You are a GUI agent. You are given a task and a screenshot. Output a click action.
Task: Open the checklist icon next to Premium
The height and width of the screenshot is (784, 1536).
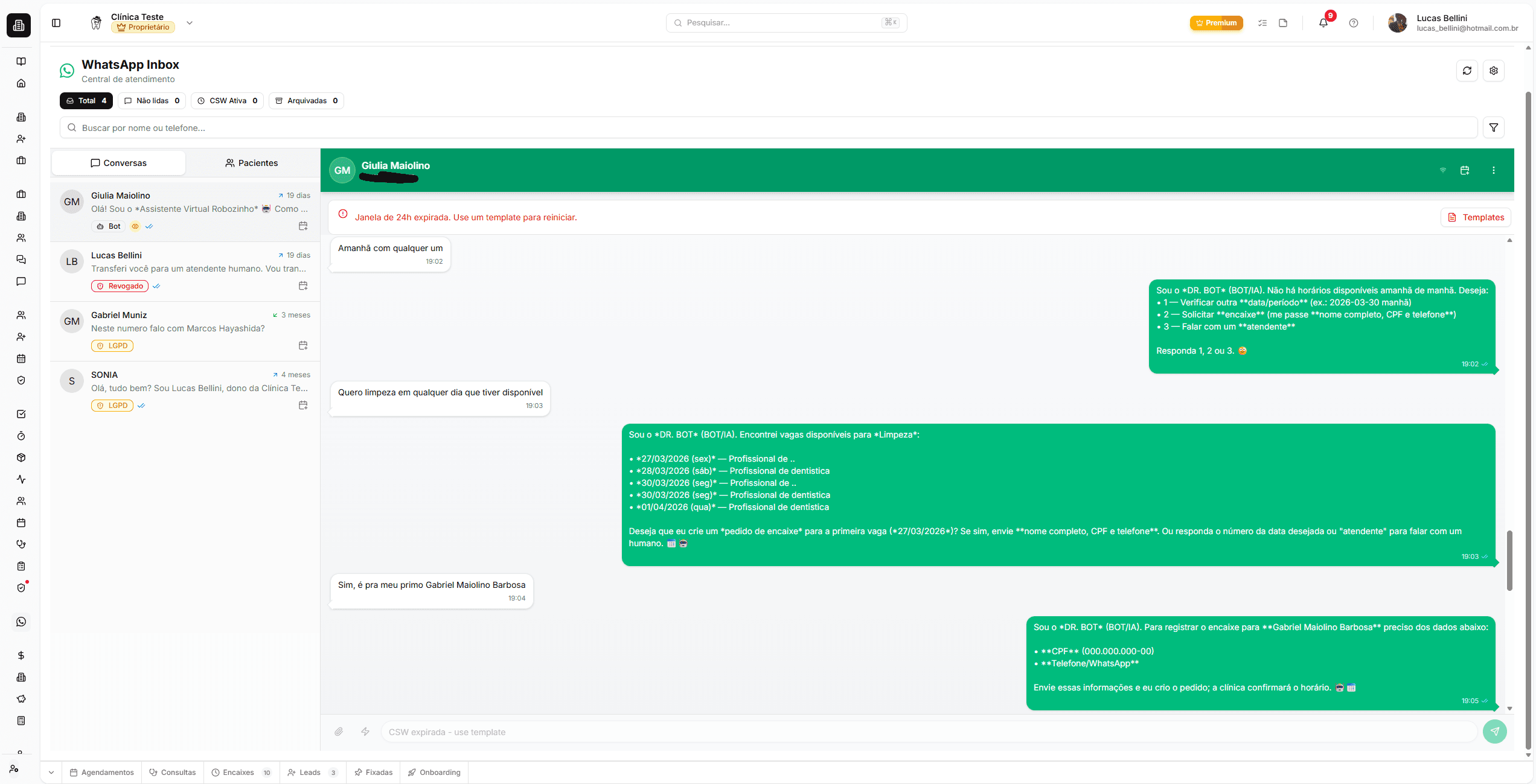tap(1262, 23)
